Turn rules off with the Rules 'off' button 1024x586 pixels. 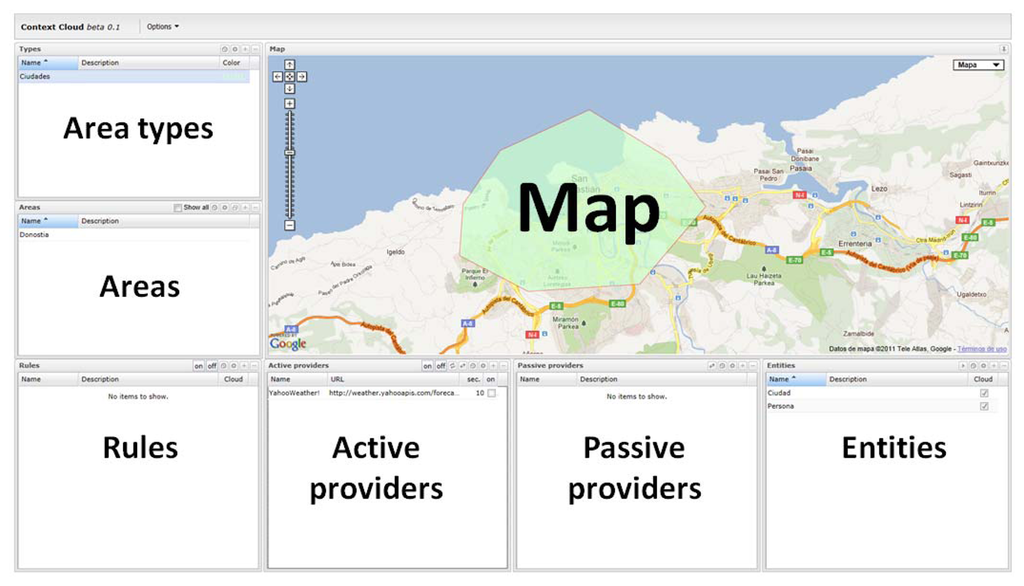pyautogui.click(x=212, y=366)
